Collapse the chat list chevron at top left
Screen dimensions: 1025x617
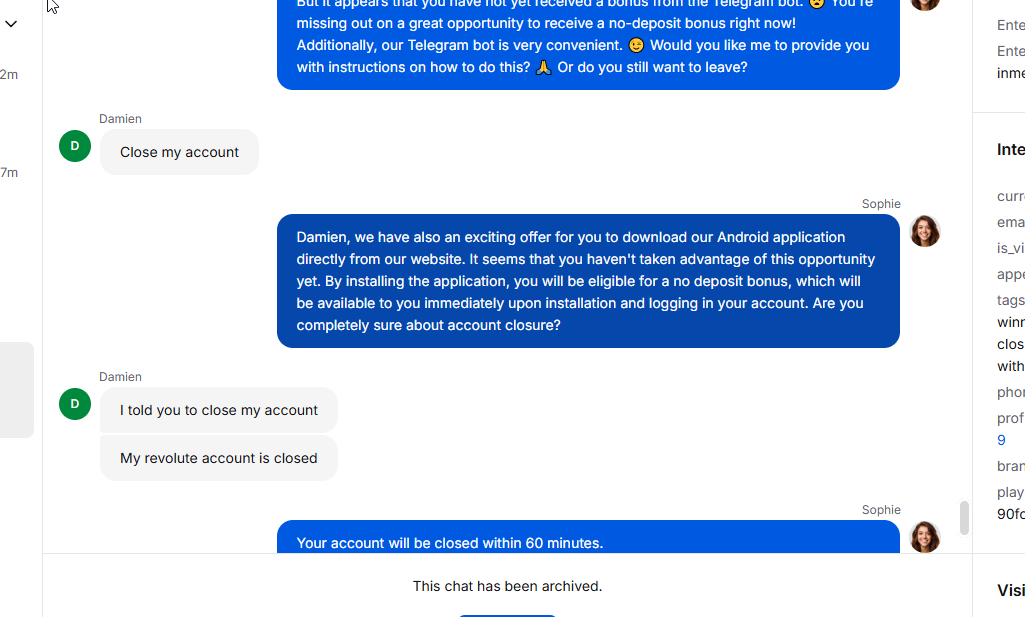click(11, 24)
